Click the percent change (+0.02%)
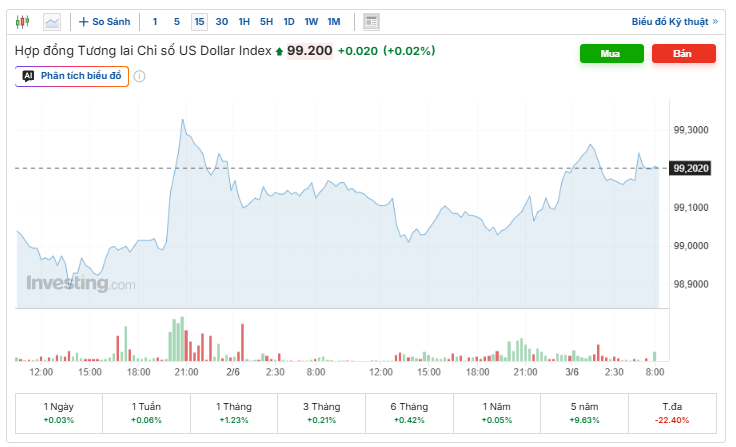This screenshot has width=736, height=447. coord(409,51)
